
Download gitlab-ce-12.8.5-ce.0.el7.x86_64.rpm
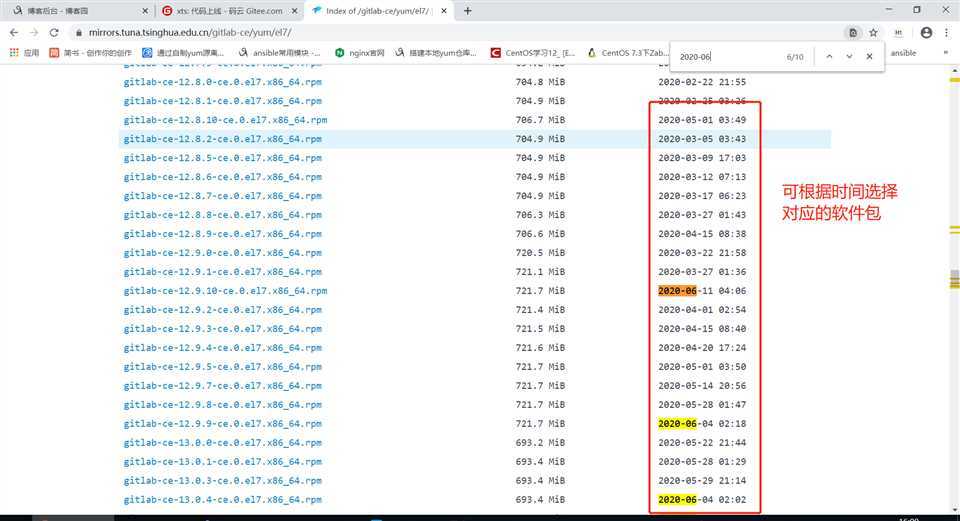tap(222, 158)
